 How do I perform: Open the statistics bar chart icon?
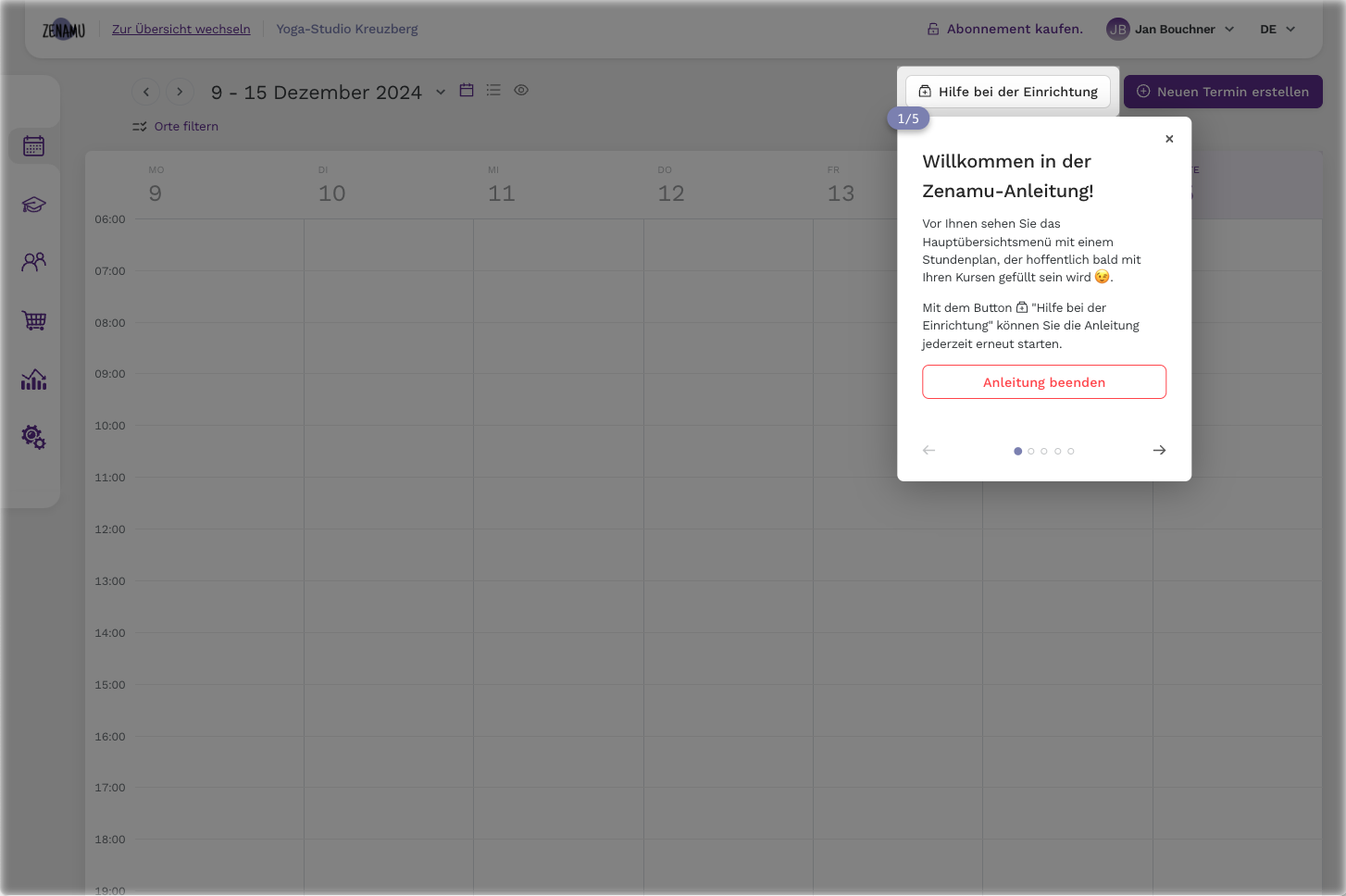pyautogui.click(x=34, y=380)
